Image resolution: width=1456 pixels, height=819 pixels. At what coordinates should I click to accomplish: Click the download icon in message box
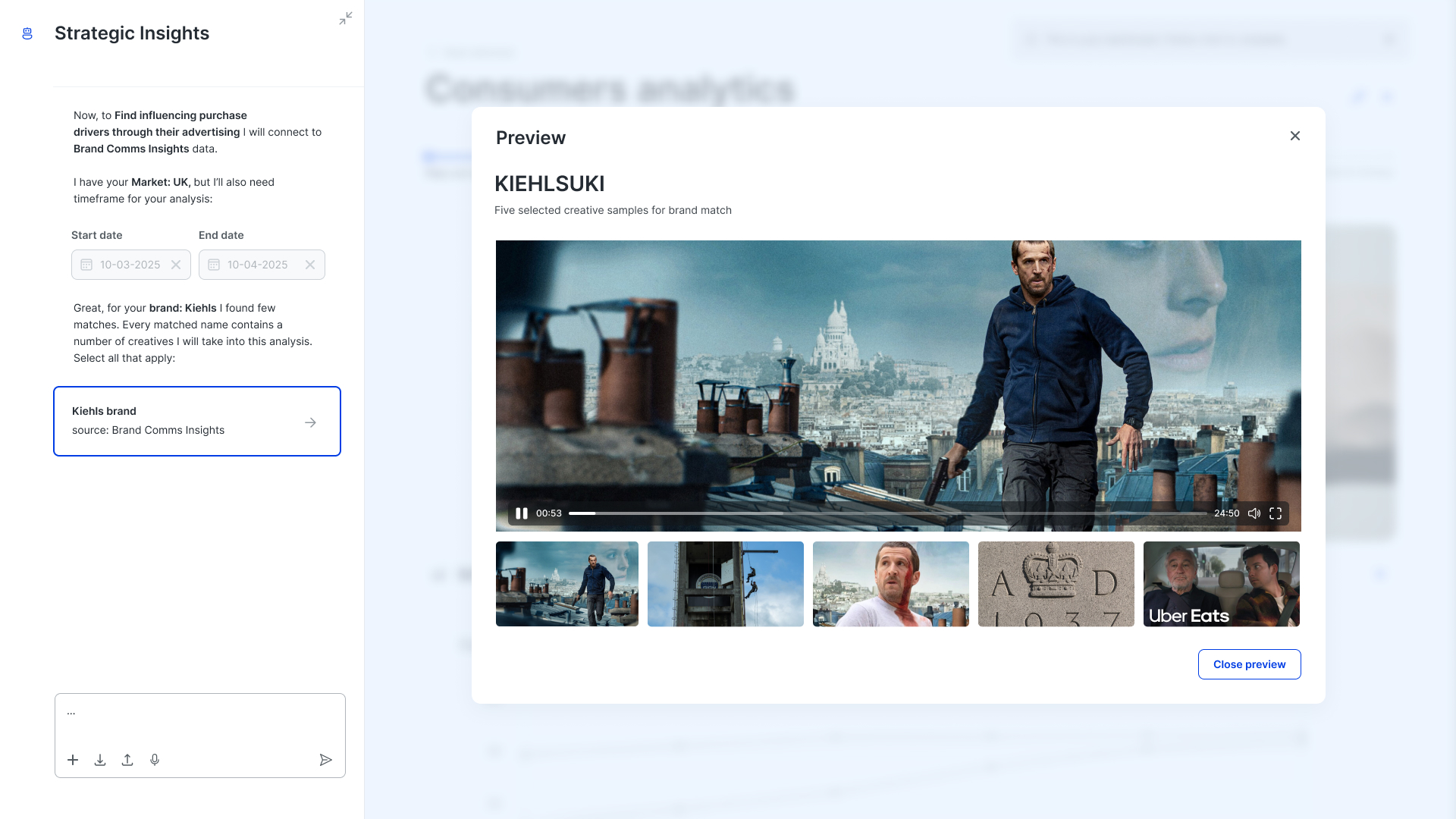point(100,760)
